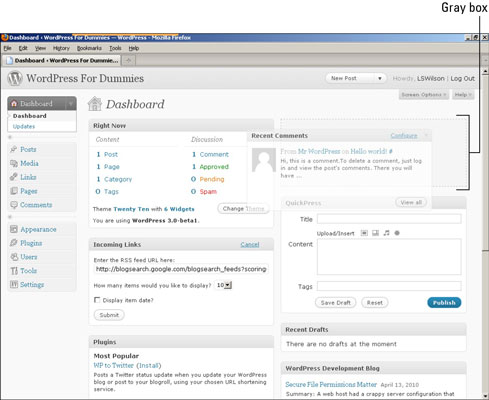Open the Edit menu
This screenshot has height=400, width=489.
click(x=23, y=48)
